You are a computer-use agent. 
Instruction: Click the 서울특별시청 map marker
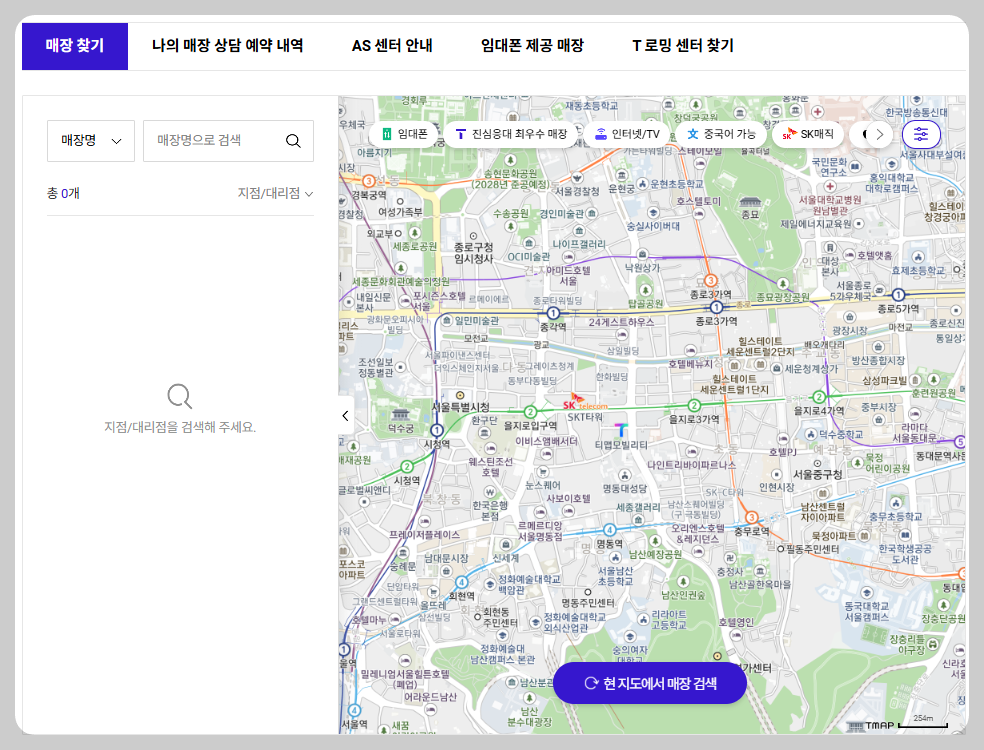click(x=460, y=395)
